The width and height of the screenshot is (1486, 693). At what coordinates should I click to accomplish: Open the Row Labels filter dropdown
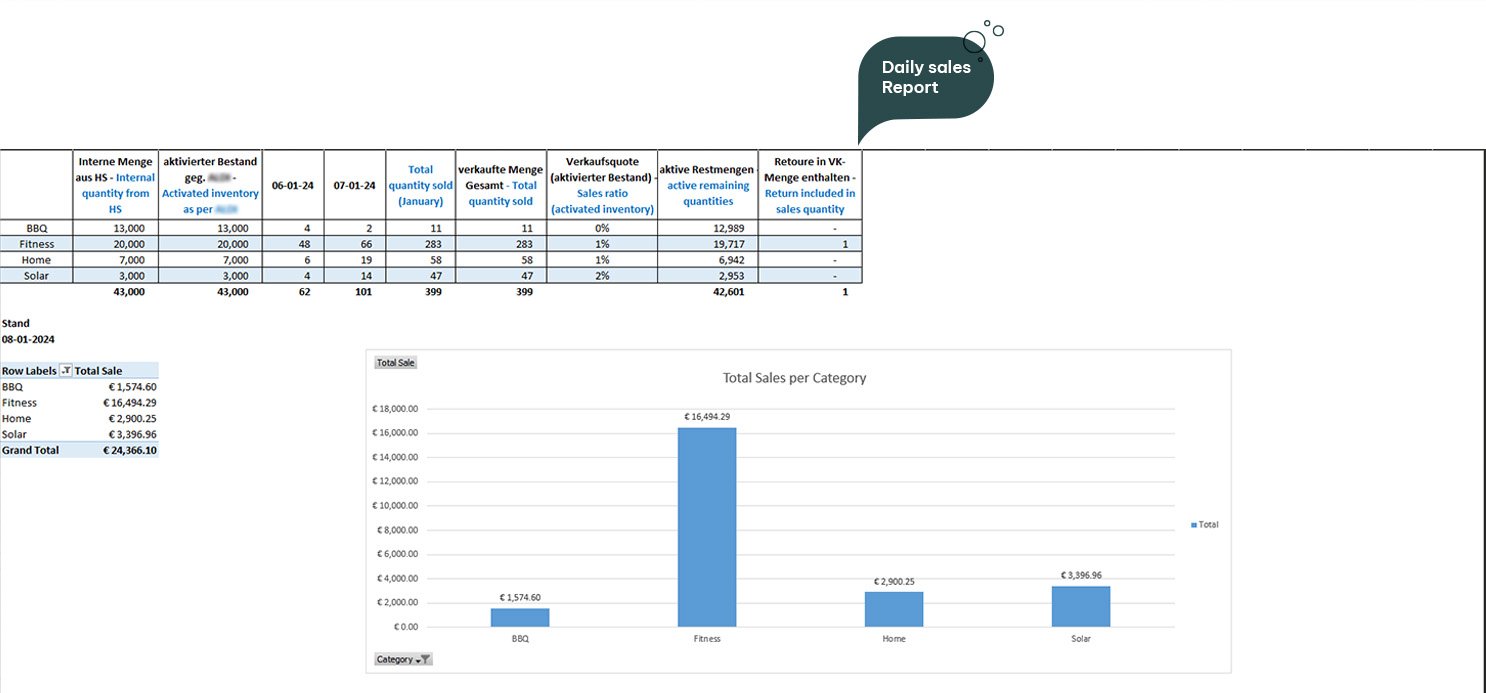pos(66,370)
